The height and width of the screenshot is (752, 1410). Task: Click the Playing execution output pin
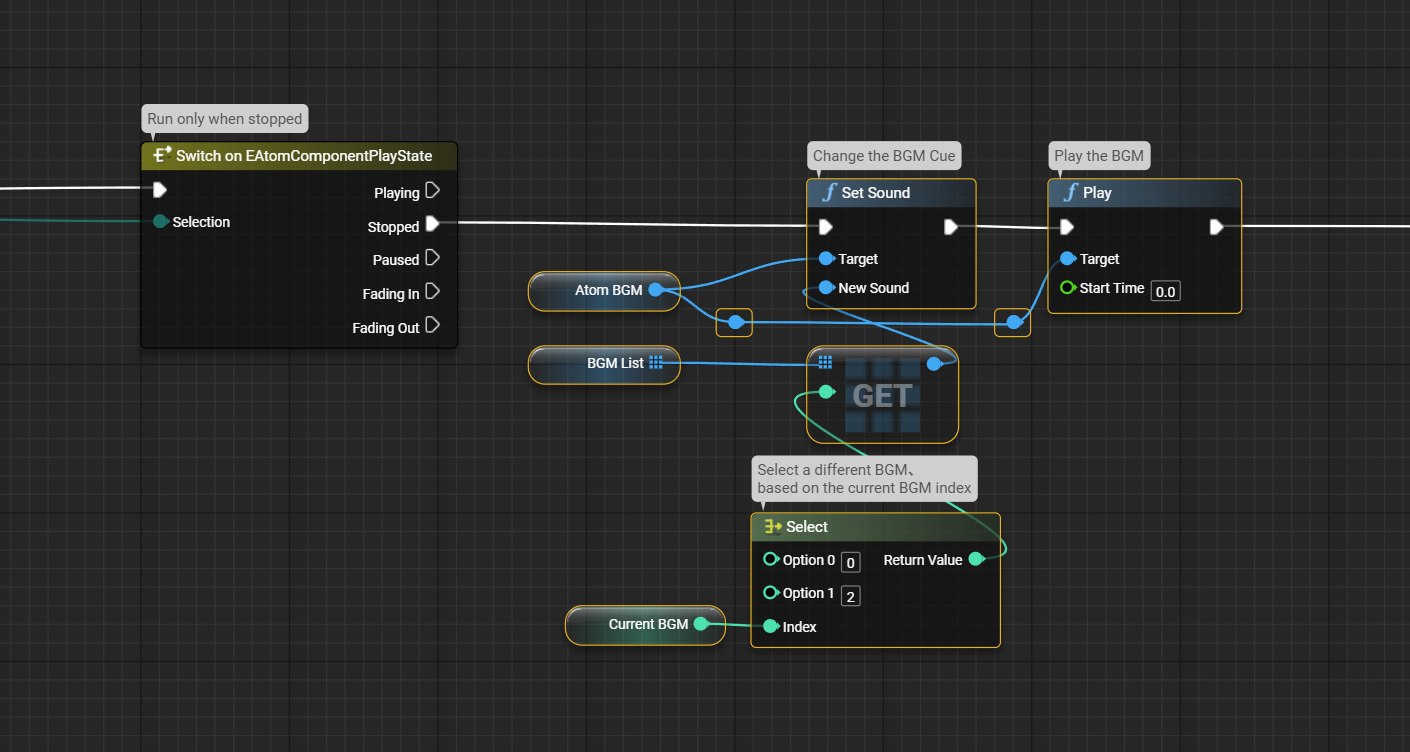433,191
